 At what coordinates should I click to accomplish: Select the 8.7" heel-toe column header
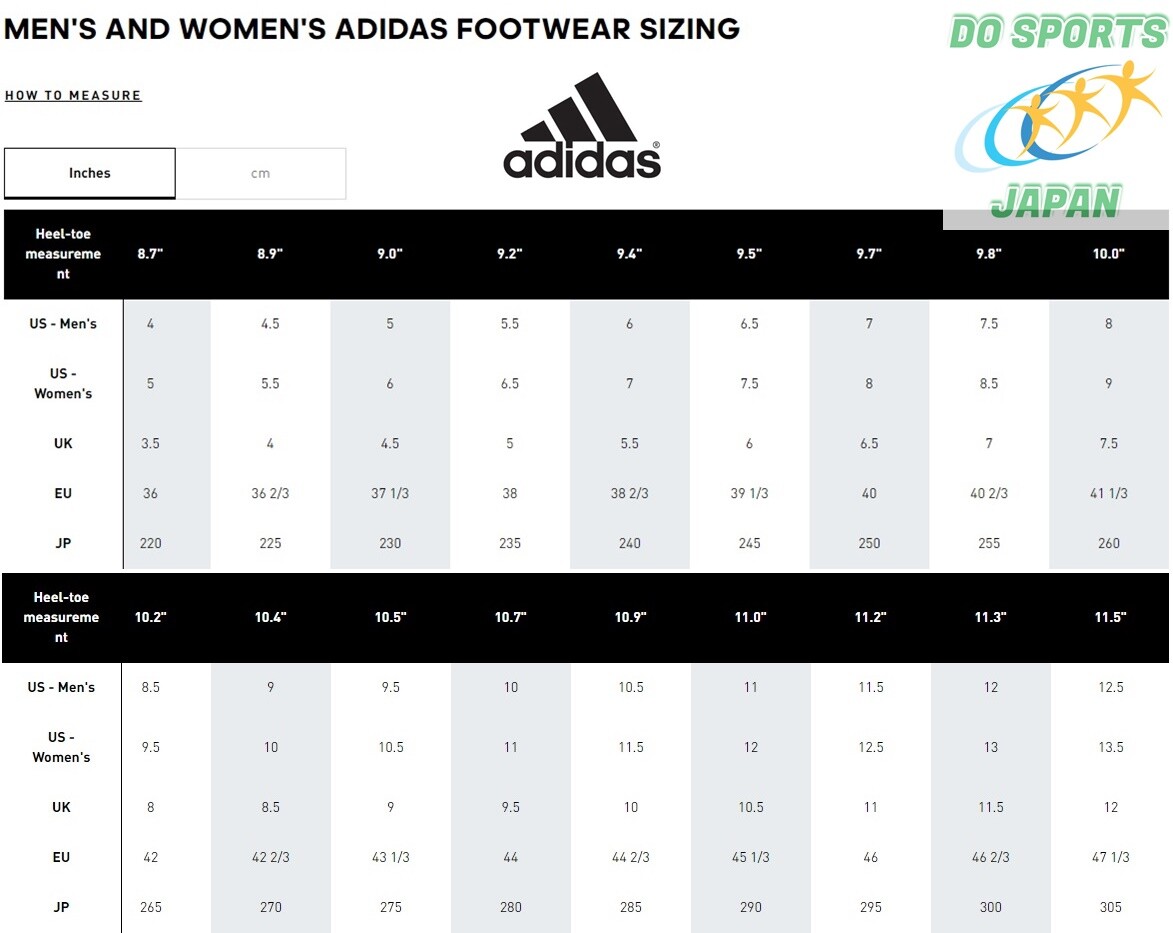click(x=150, y=254)
